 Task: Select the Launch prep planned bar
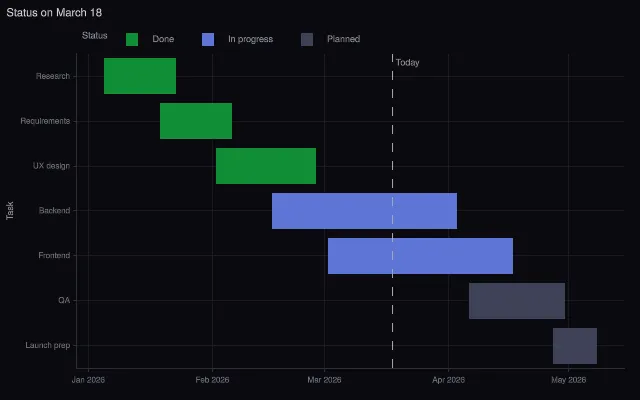(575, 346)
